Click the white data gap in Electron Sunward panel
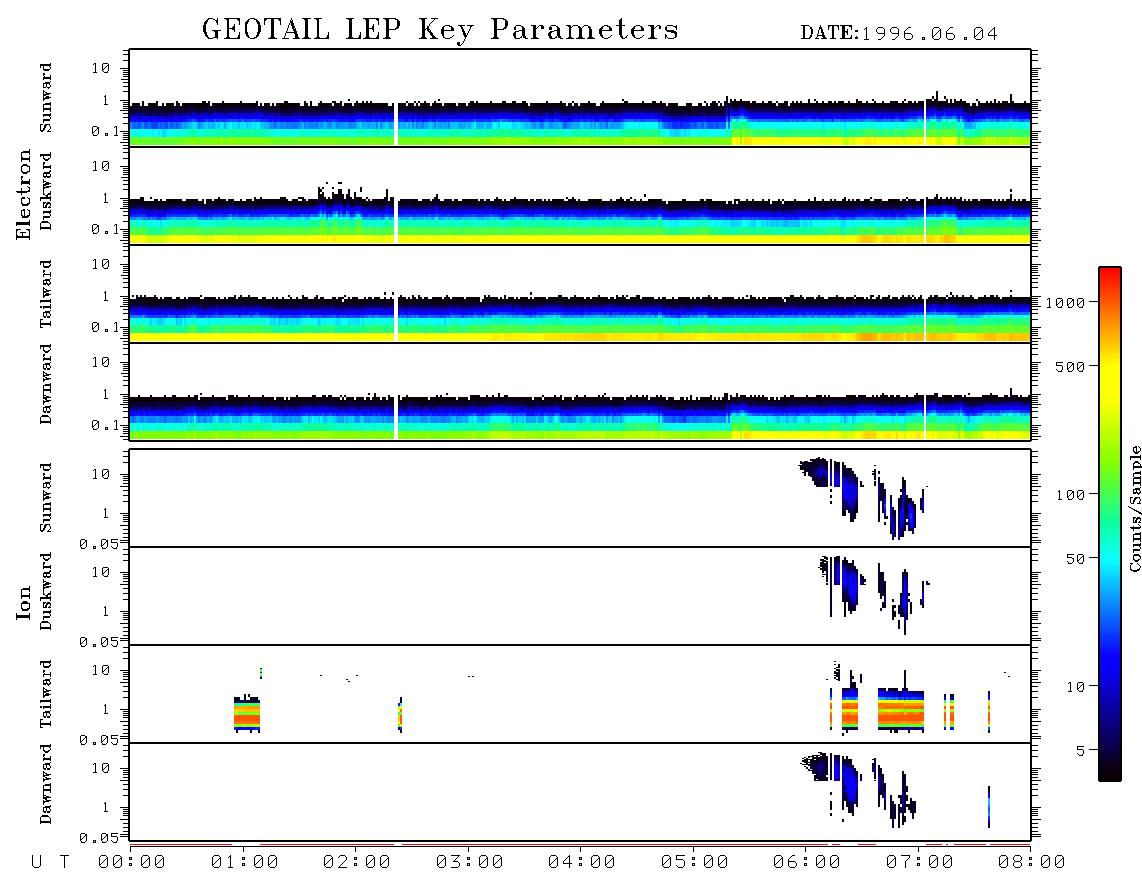Image resolution: width=1142 pixels, height=880 pixels. [395, 124]
